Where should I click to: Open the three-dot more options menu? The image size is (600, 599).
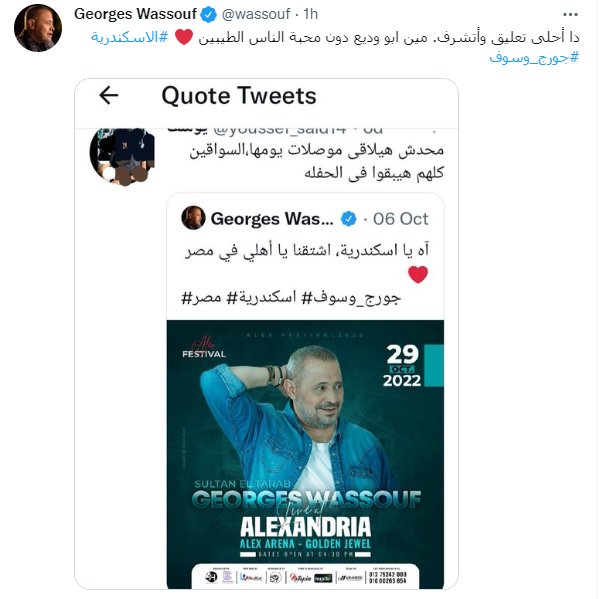(x=570, y=15)
